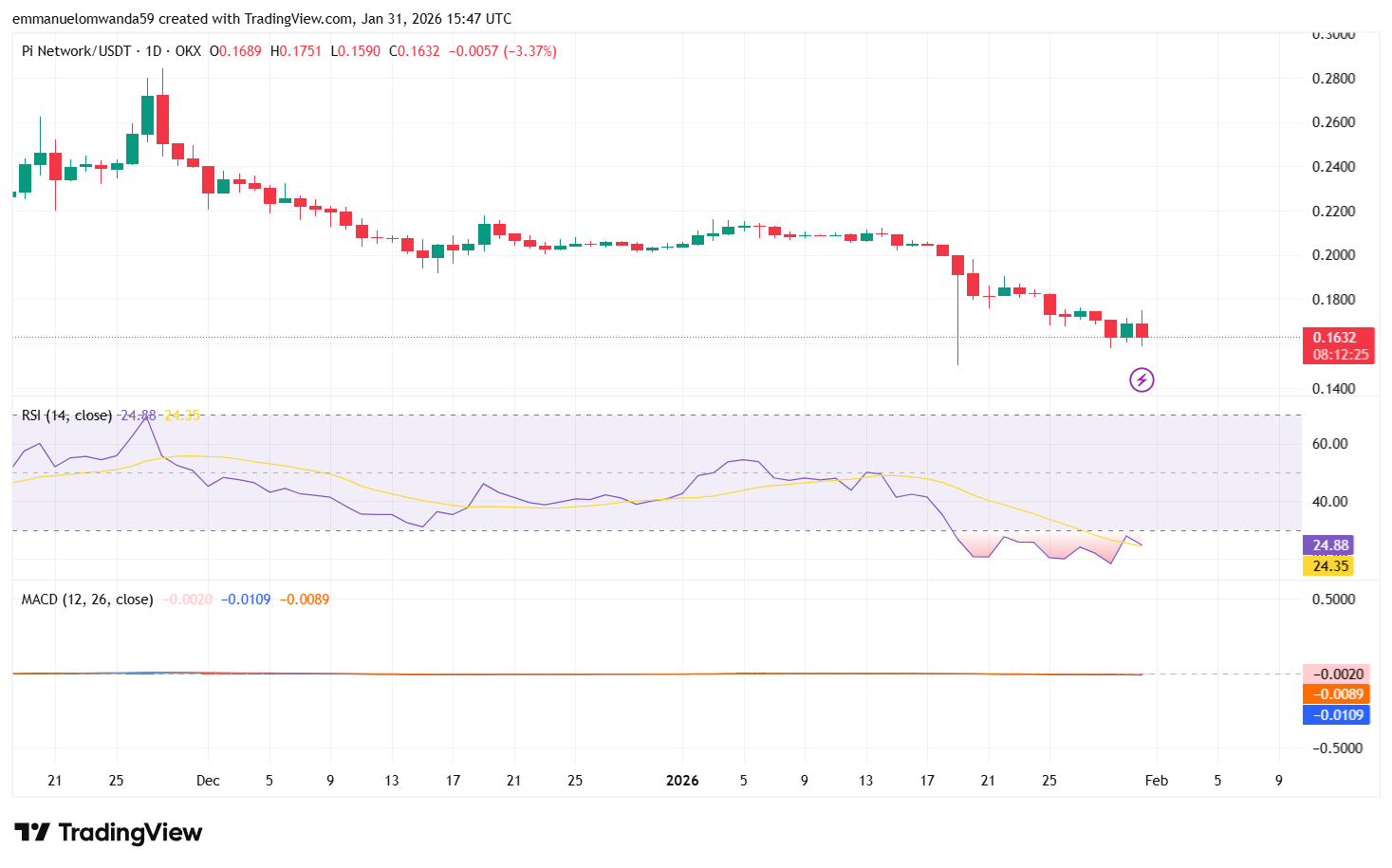Open the 1D timeframe selector

click(x=150, y=51)
